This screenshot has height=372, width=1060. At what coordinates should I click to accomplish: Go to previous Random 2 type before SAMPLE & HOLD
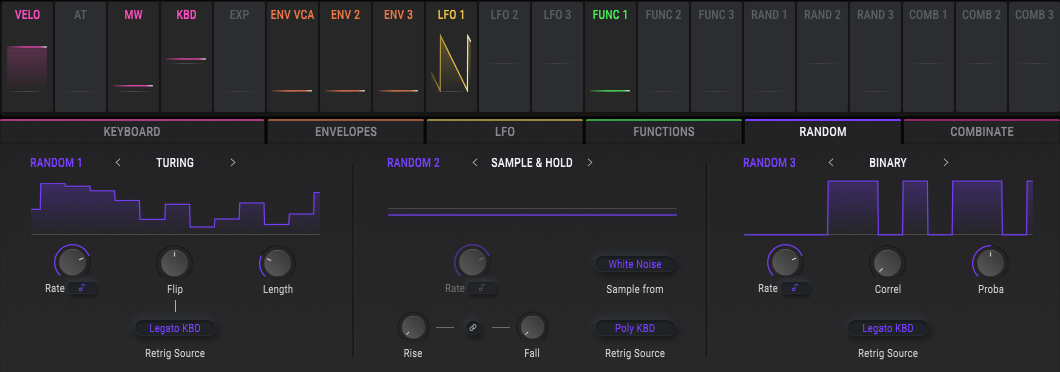[x=475, y=162]
